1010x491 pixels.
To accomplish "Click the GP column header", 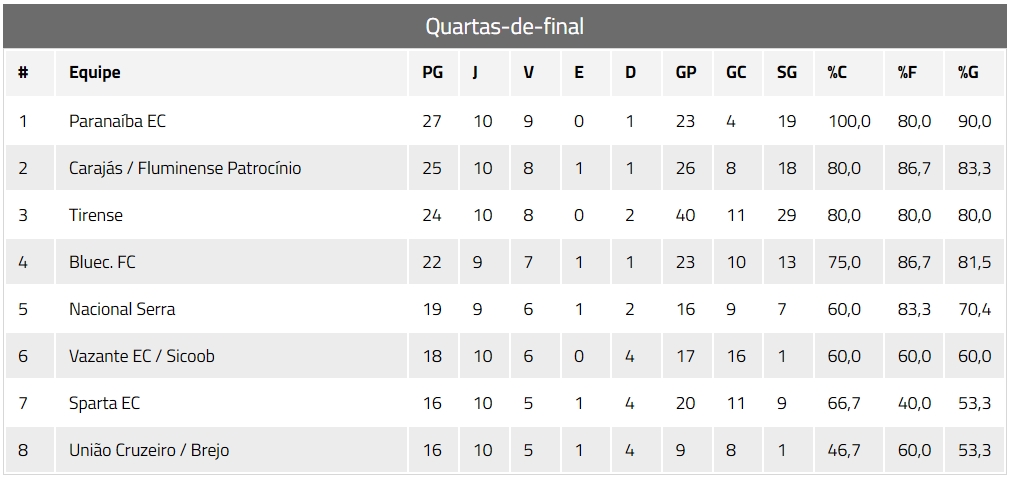I will pos(686,72).
